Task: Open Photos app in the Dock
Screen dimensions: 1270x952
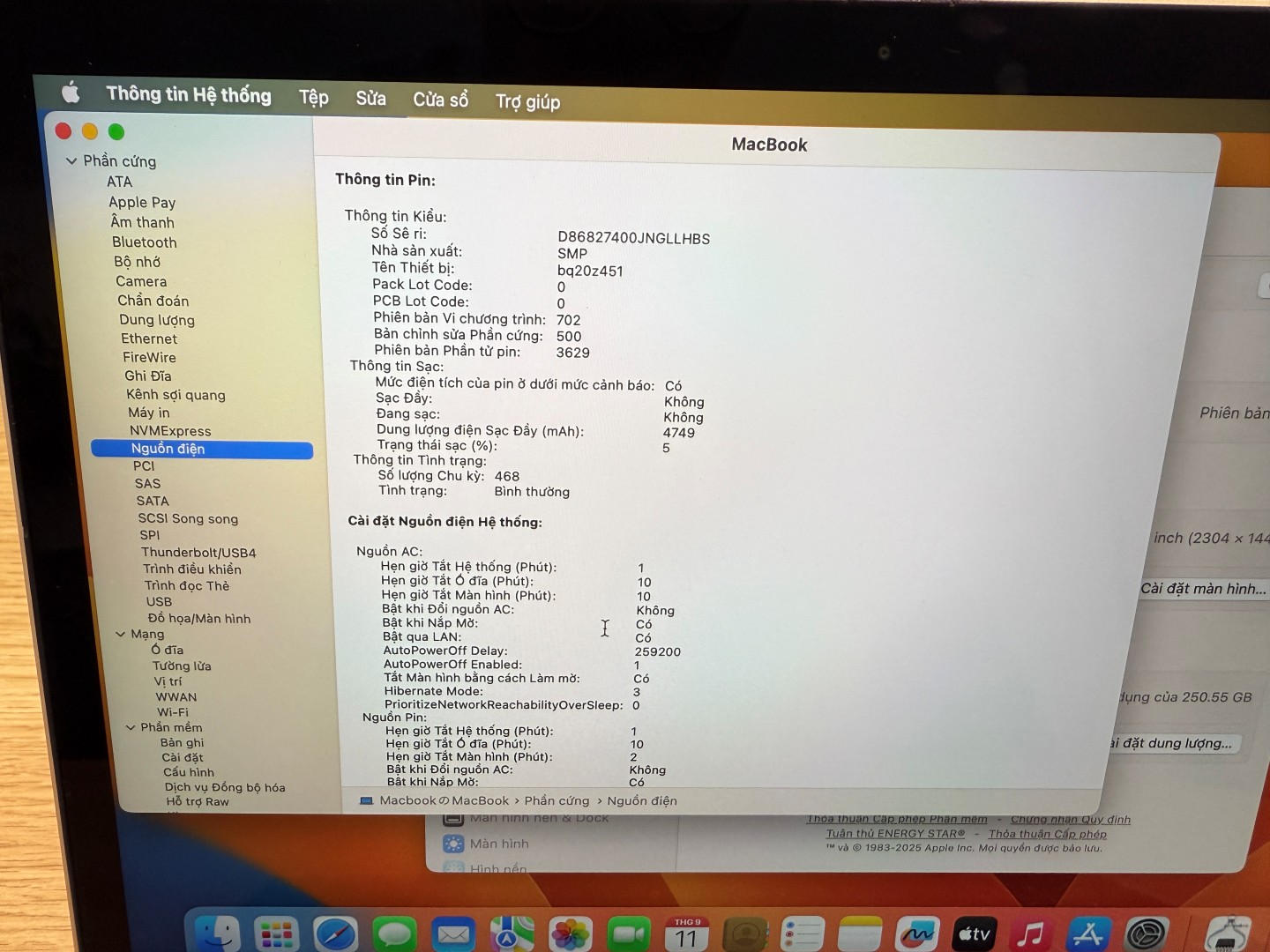Action: pos(571,935)
